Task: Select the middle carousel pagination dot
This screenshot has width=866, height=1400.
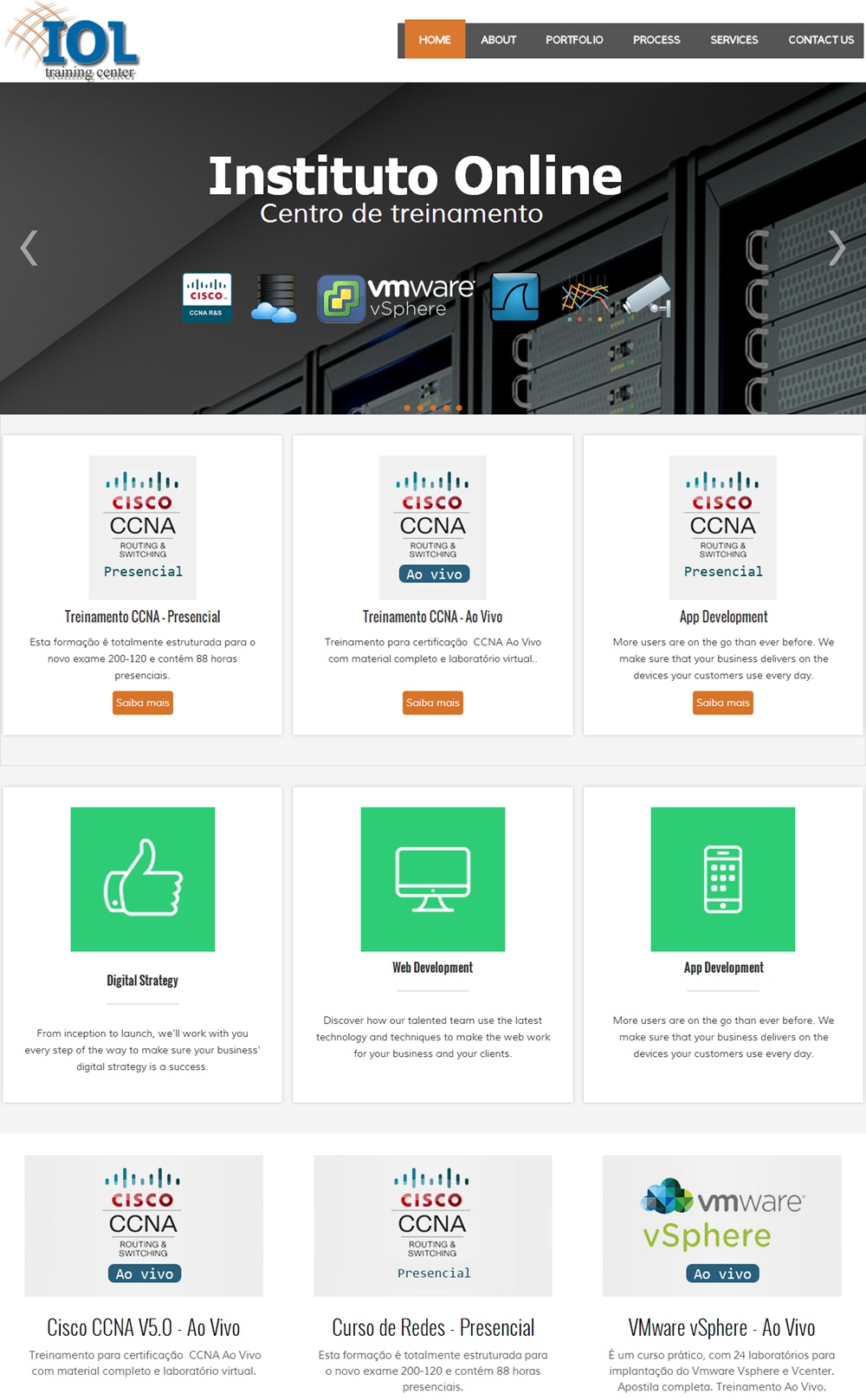Action: (433, 407)
